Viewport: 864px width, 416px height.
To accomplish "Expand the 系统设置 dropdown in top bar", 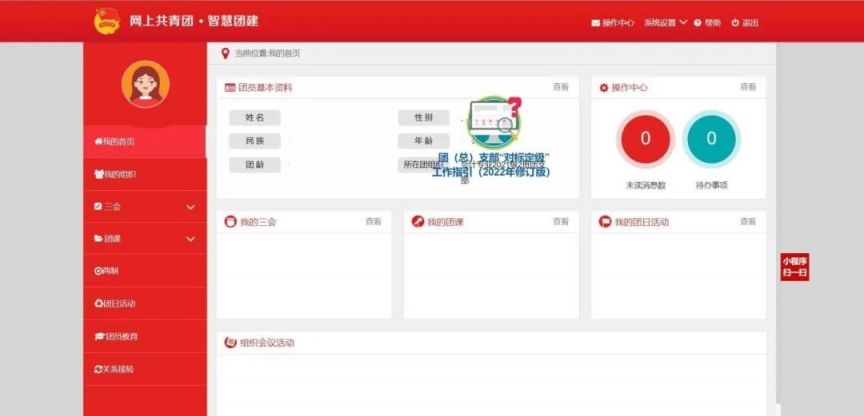I will (666, 23).
